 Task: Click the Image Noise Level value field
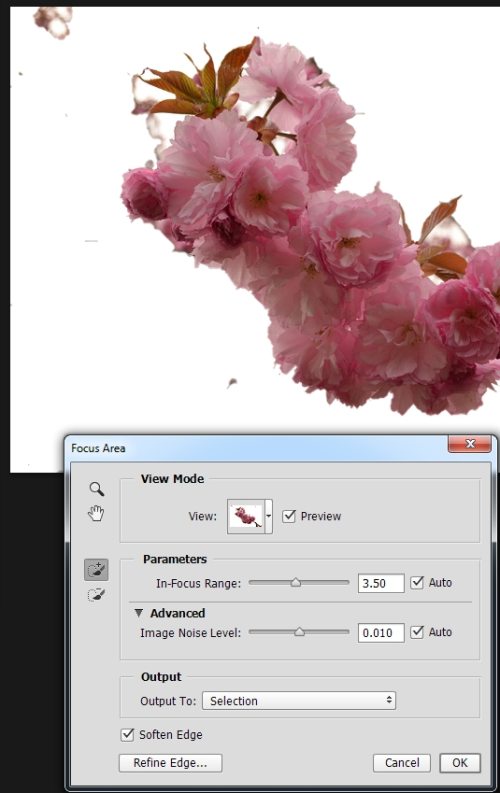381,633
